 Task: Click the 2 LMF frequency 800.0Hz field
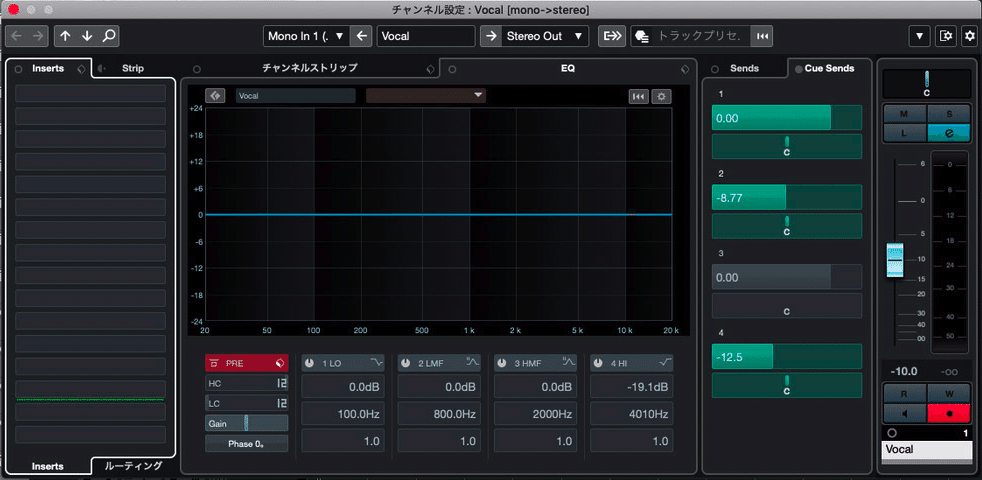(439, 414)
